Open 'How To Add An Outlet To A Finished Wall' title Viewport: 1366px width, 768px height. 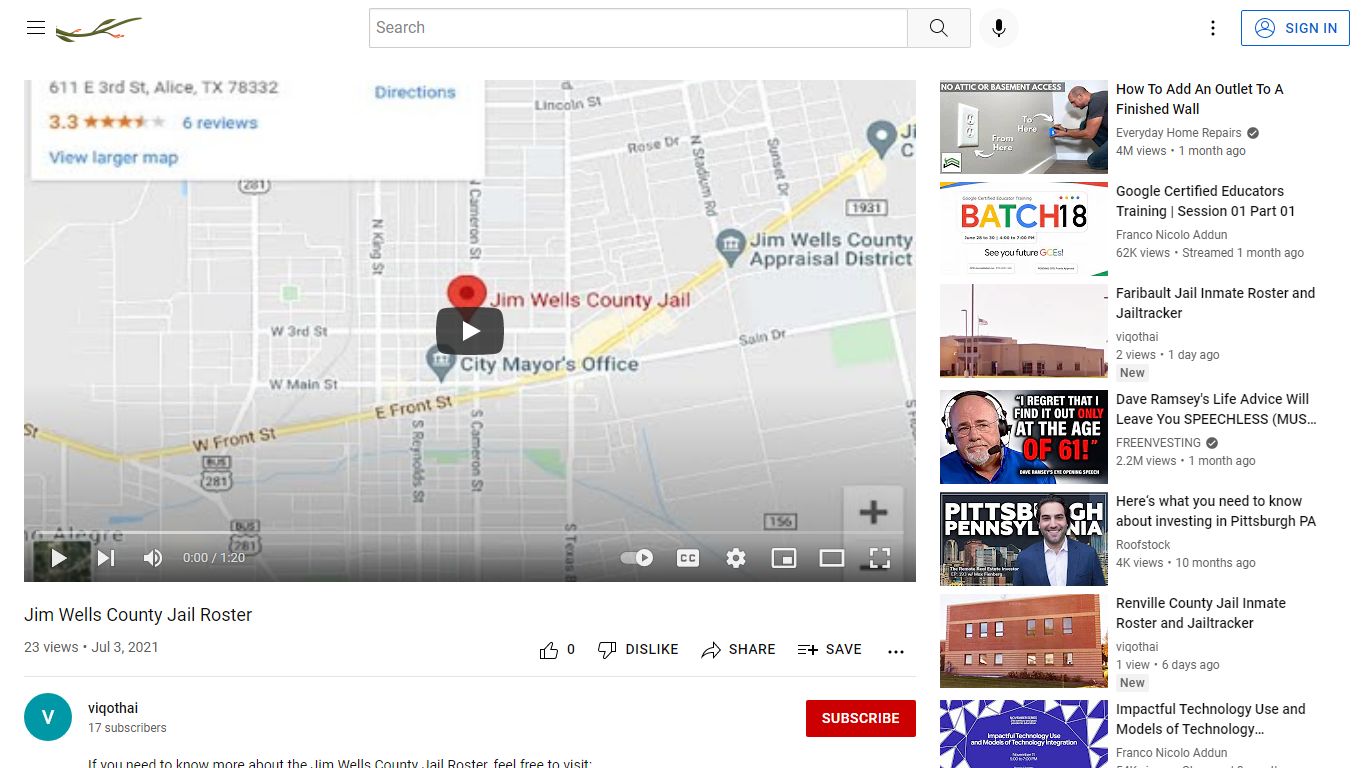[x=1200, y=99]
